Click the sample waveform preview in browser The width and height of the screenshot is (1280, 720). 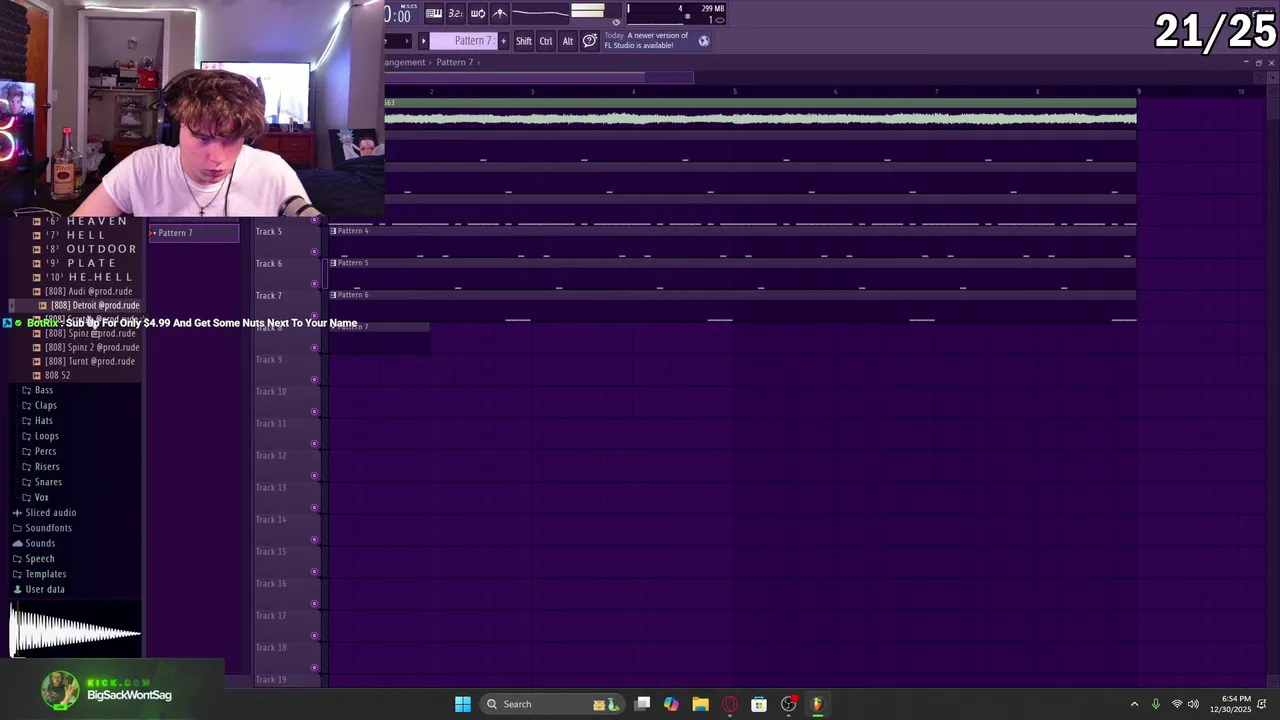coord(76,631)
